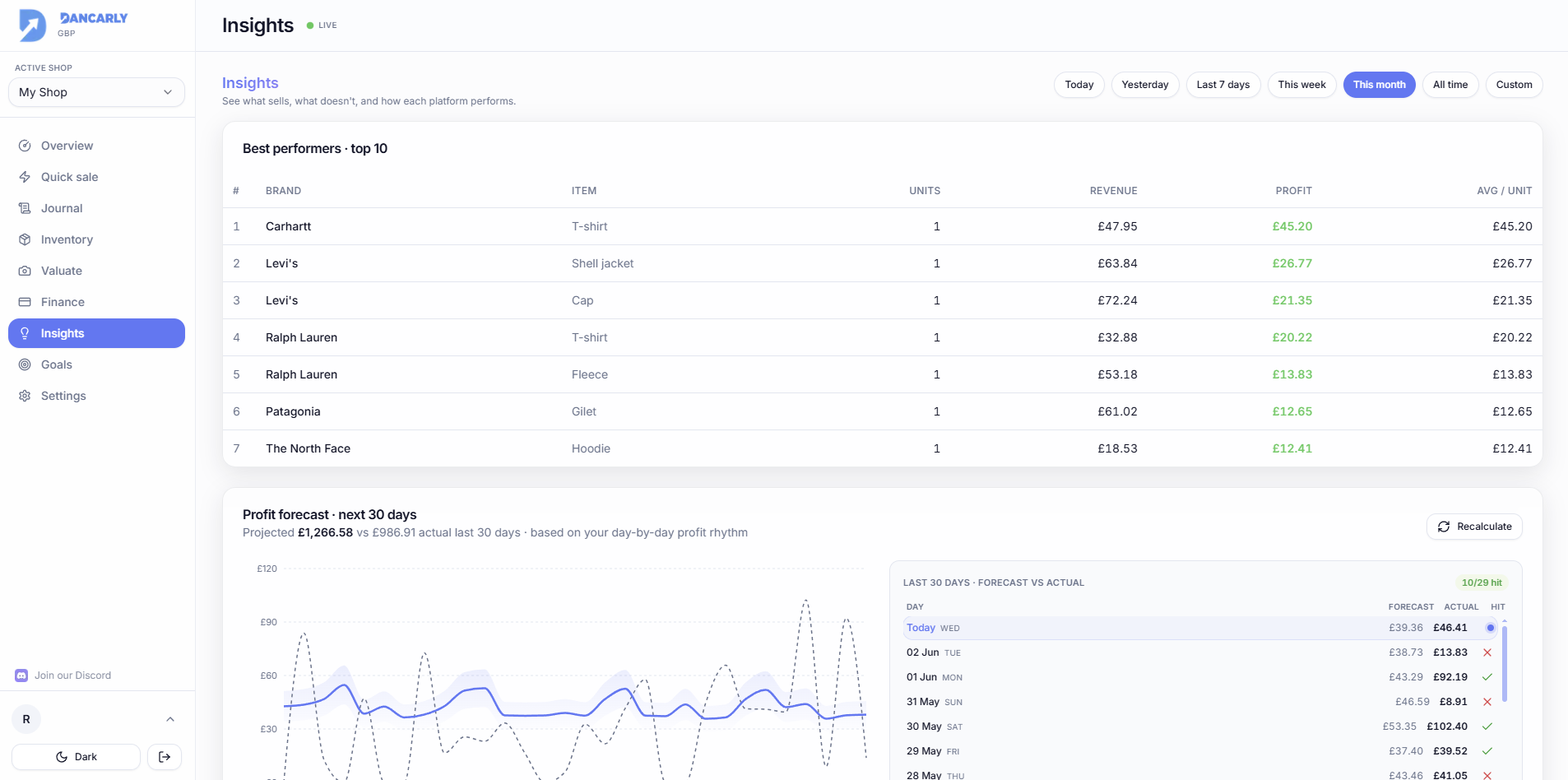Click the projected £1,266.58 value

coord(325,532)
